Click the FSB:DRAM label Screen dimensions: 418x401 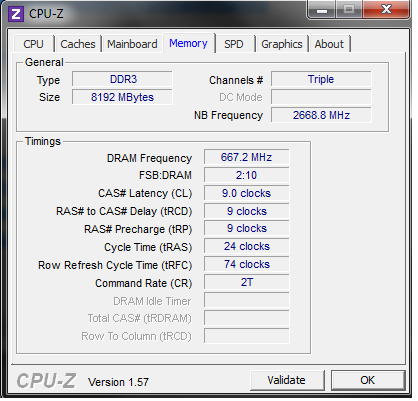pyautogui.click(x=165, y=175)
